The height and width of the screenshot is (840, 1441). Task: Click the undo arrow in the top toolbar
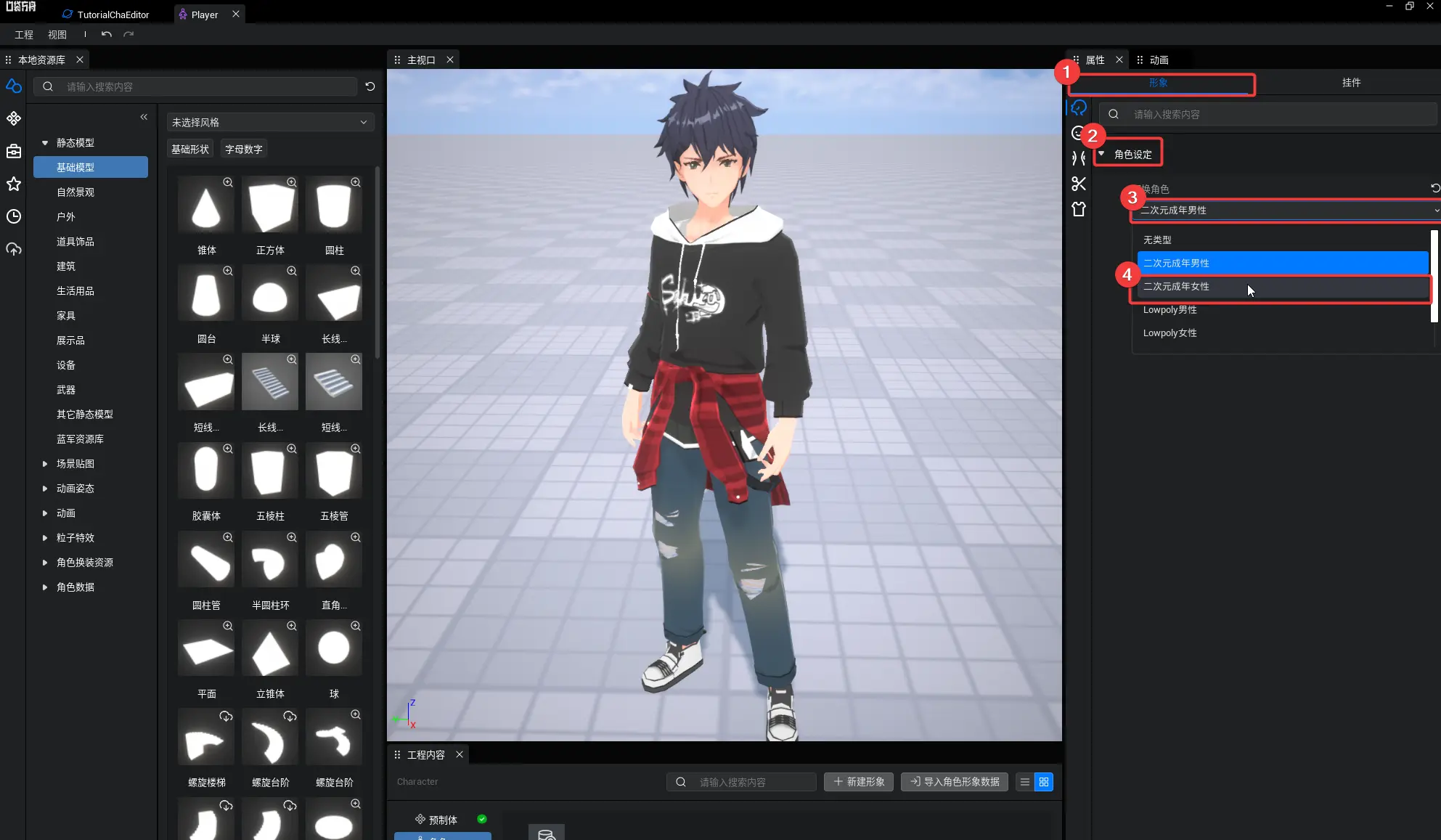point(107,34)
